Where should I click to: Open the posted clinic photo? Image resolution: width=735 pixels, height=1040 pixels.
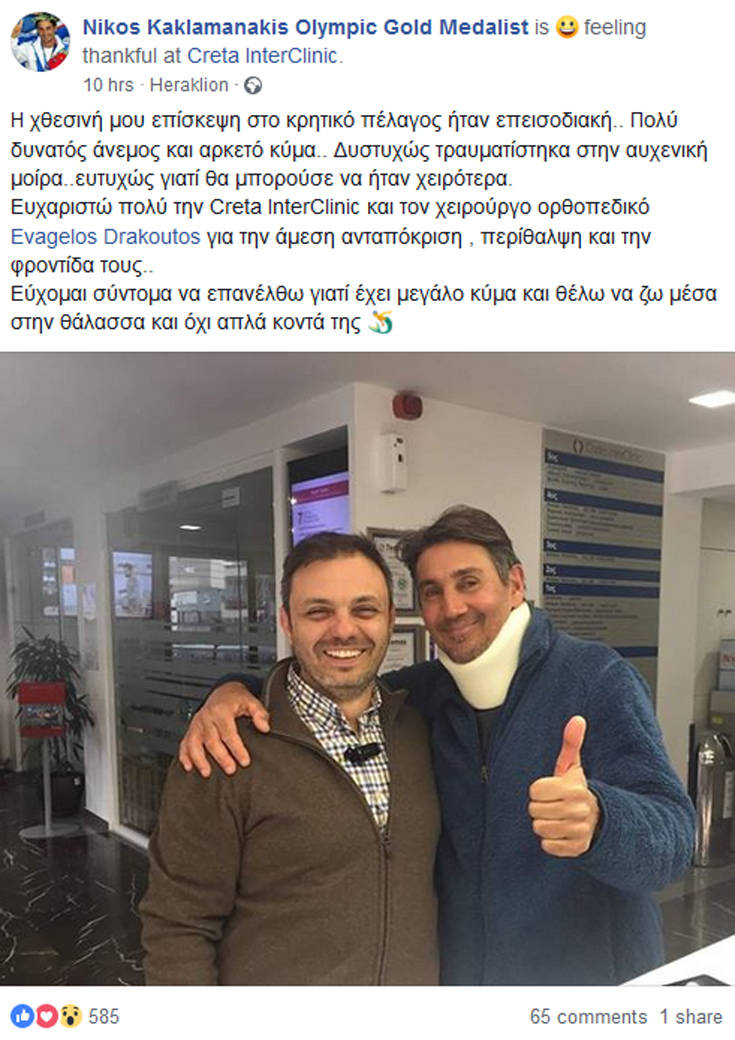[368, 669]
